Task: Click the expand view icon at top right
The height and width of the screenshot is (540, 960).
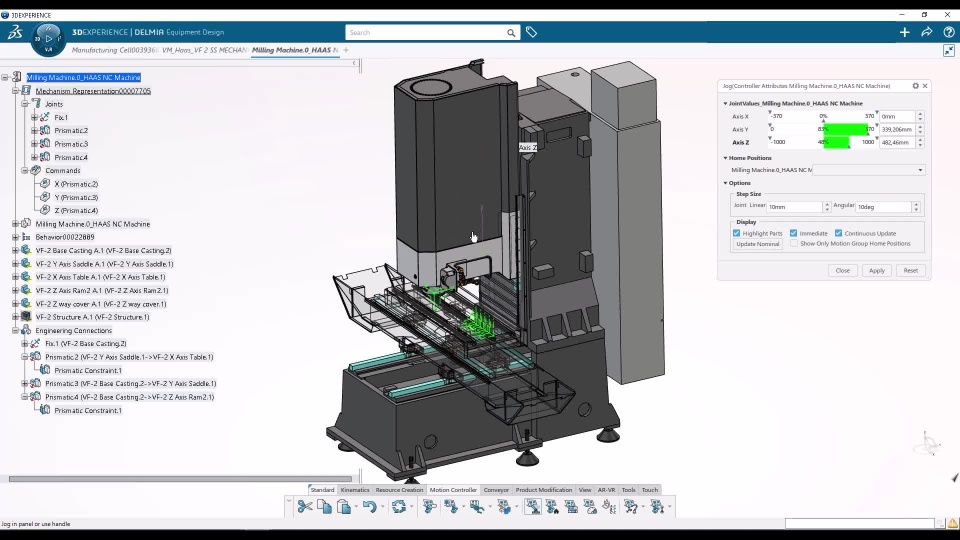Action: coord(948,51)
